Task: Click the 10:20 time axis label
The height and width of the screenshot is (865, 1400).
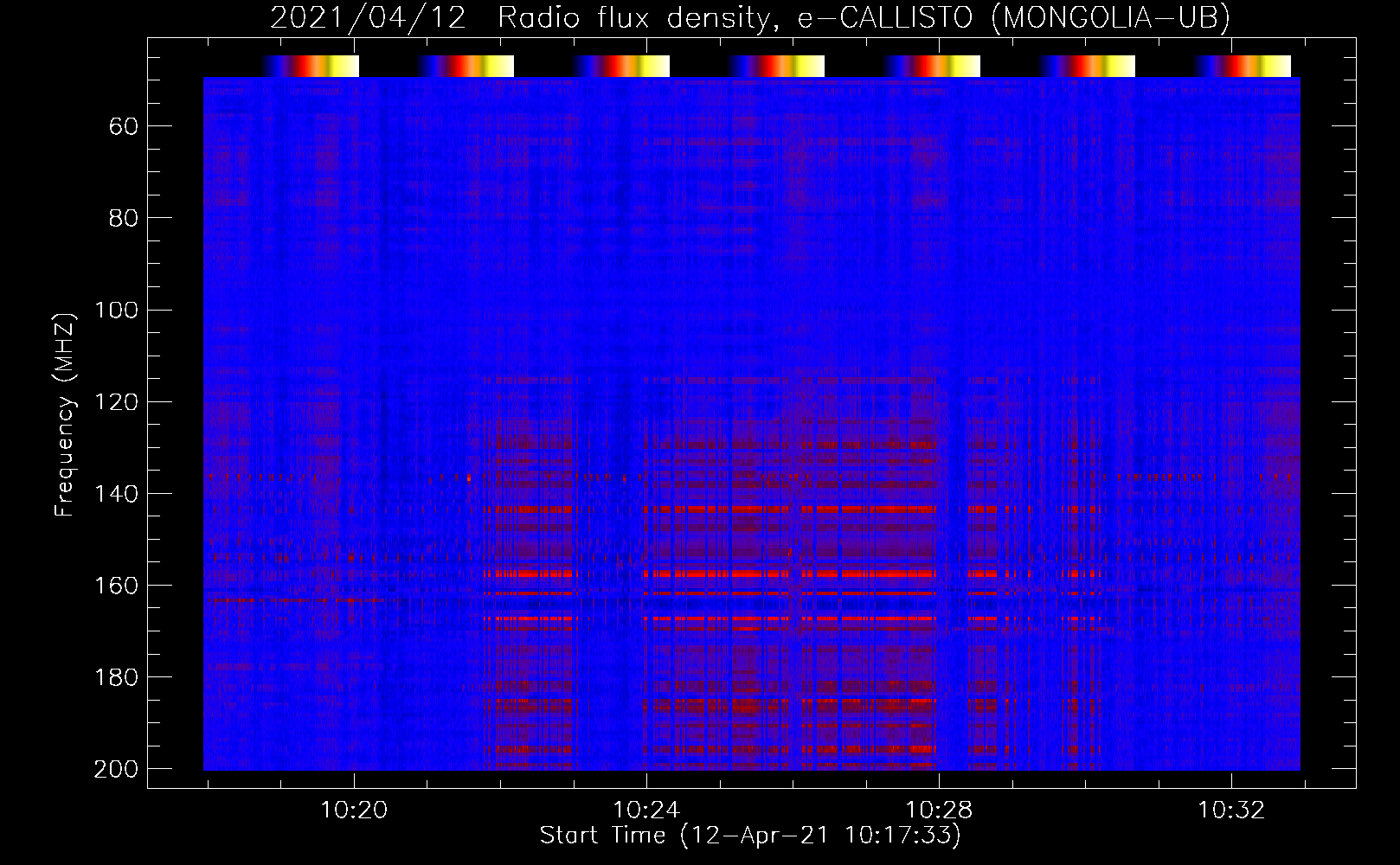Action: (354, 811)
